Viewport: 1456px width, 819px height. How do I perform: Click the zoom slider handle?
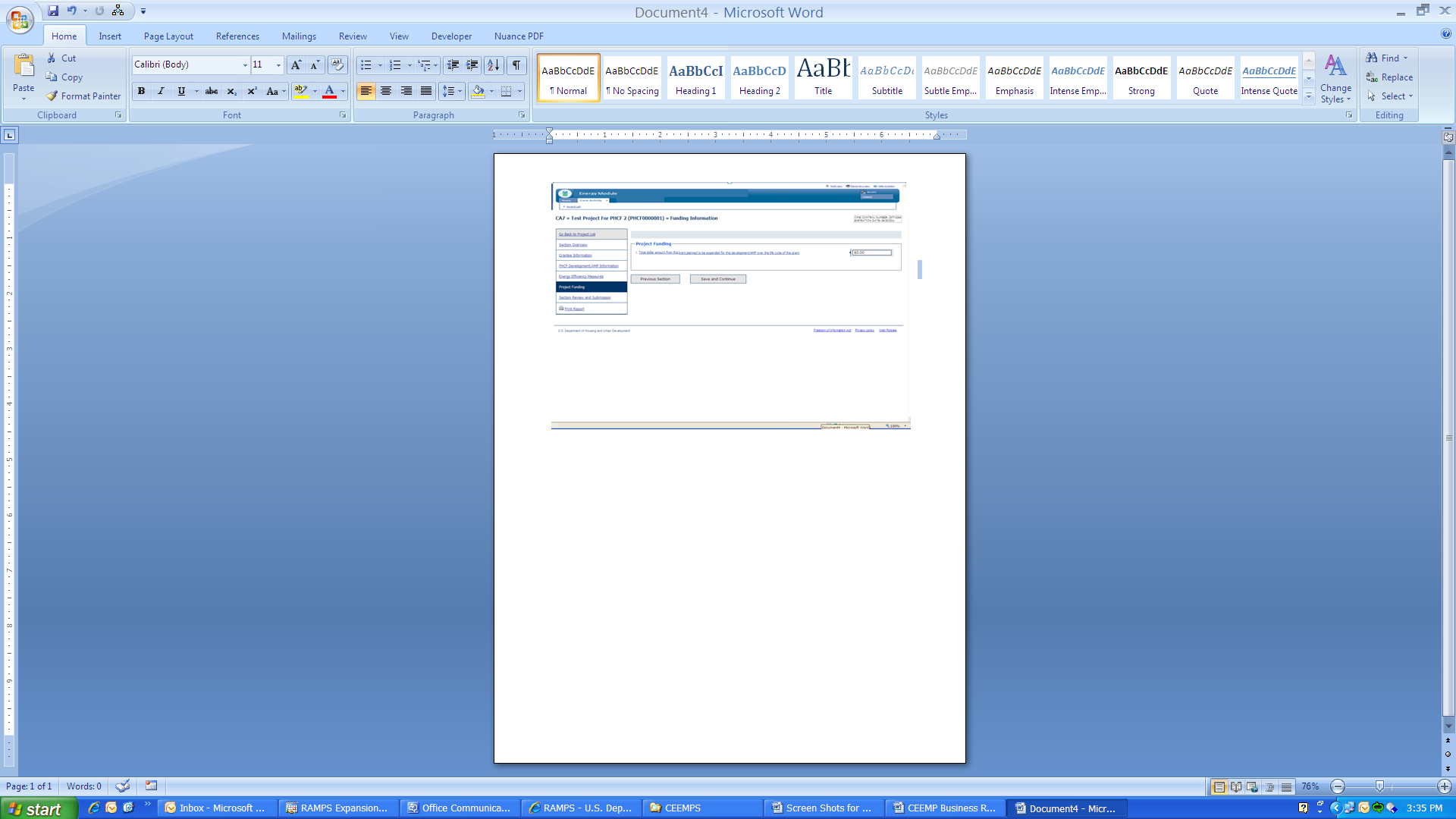tap(1379, 786)
